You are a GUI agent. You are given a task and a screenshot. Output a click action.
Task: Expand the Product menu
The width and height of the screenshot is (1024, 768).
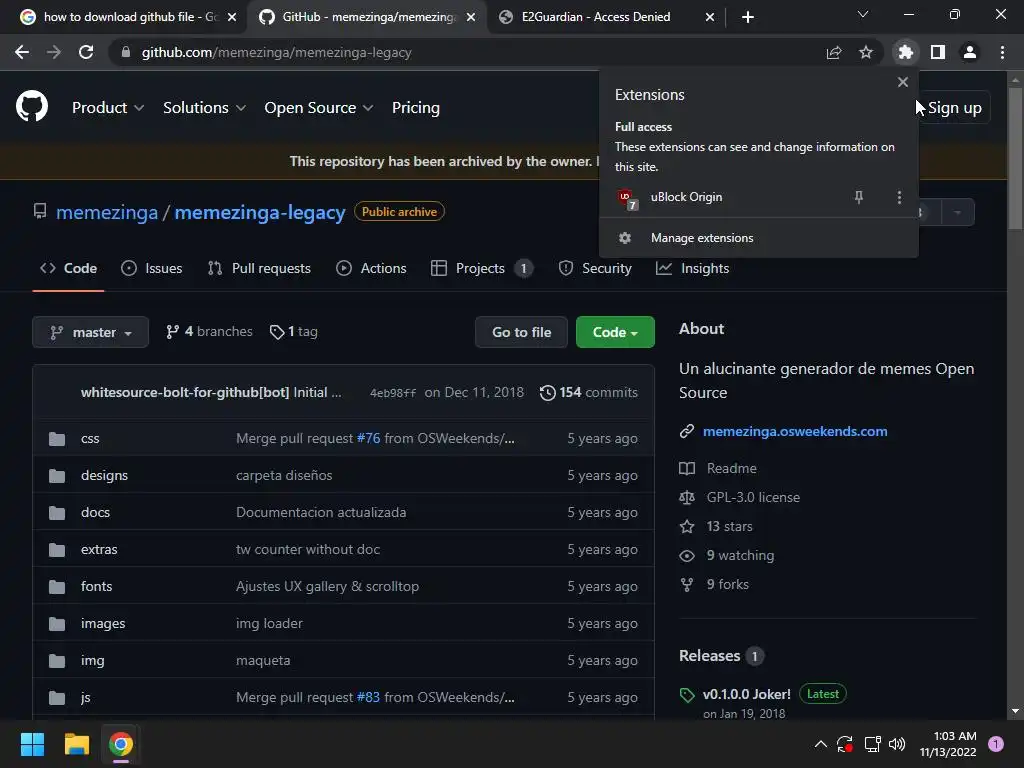click(x=108, y=108)
